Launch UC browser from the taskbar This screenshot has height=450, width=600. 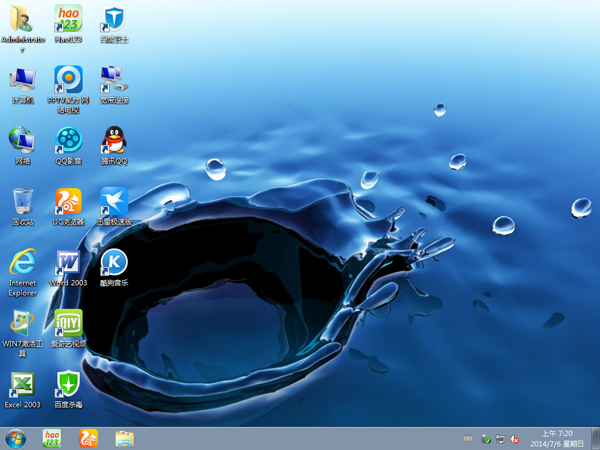pos(88,439)
